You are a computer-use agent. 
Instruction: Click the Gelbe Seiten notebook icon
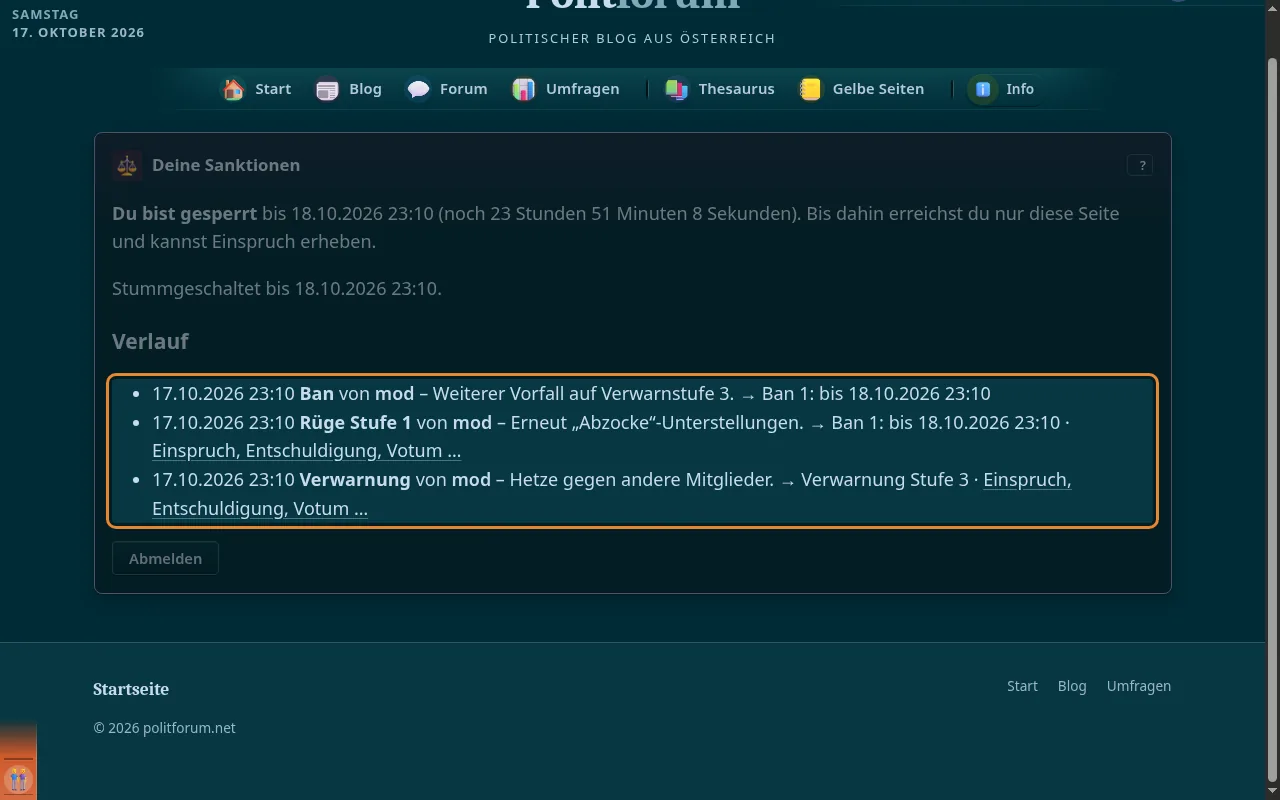coord(811,89)
